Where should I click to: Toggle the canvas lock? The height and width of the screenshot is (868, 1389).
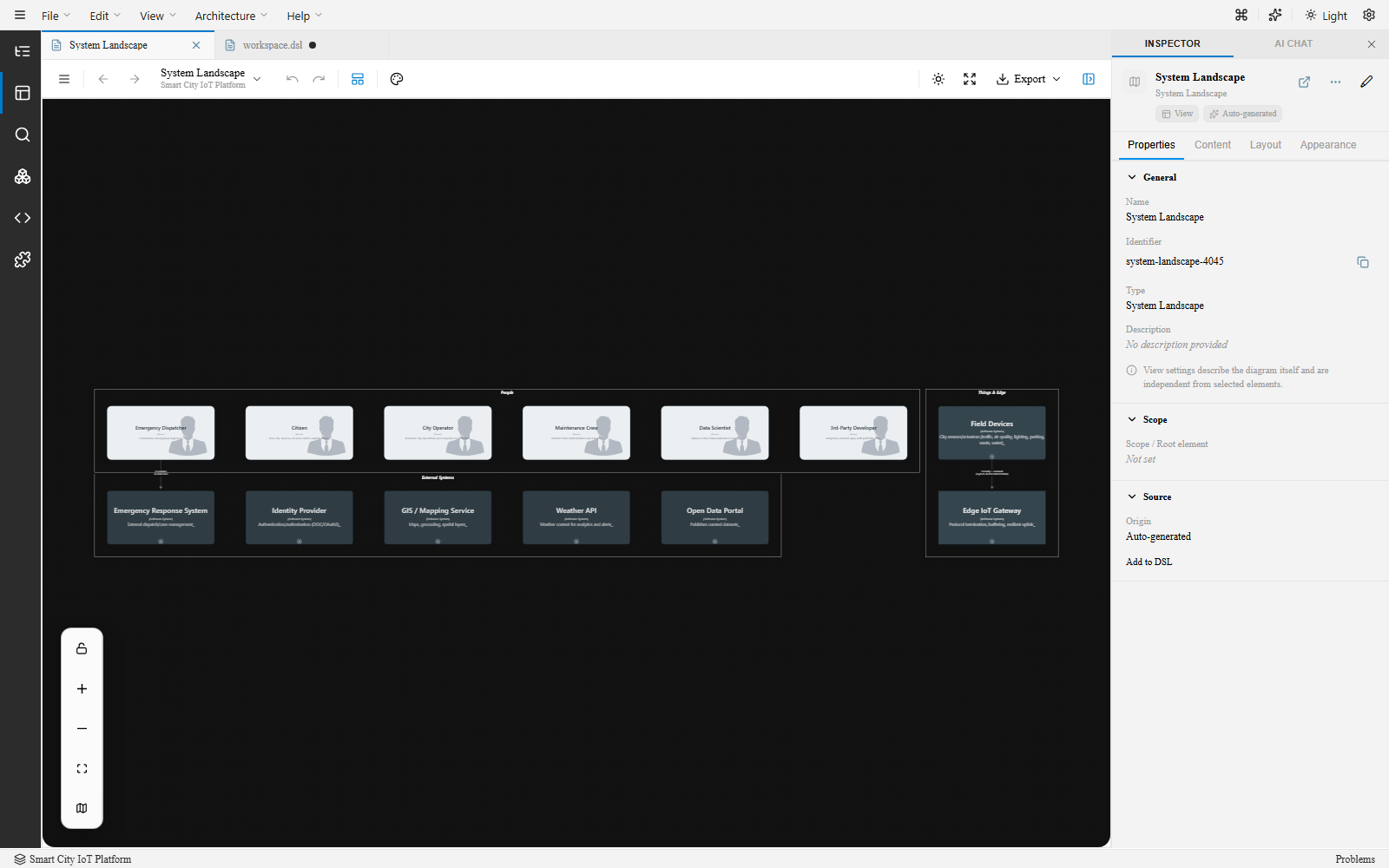(82, 649)
